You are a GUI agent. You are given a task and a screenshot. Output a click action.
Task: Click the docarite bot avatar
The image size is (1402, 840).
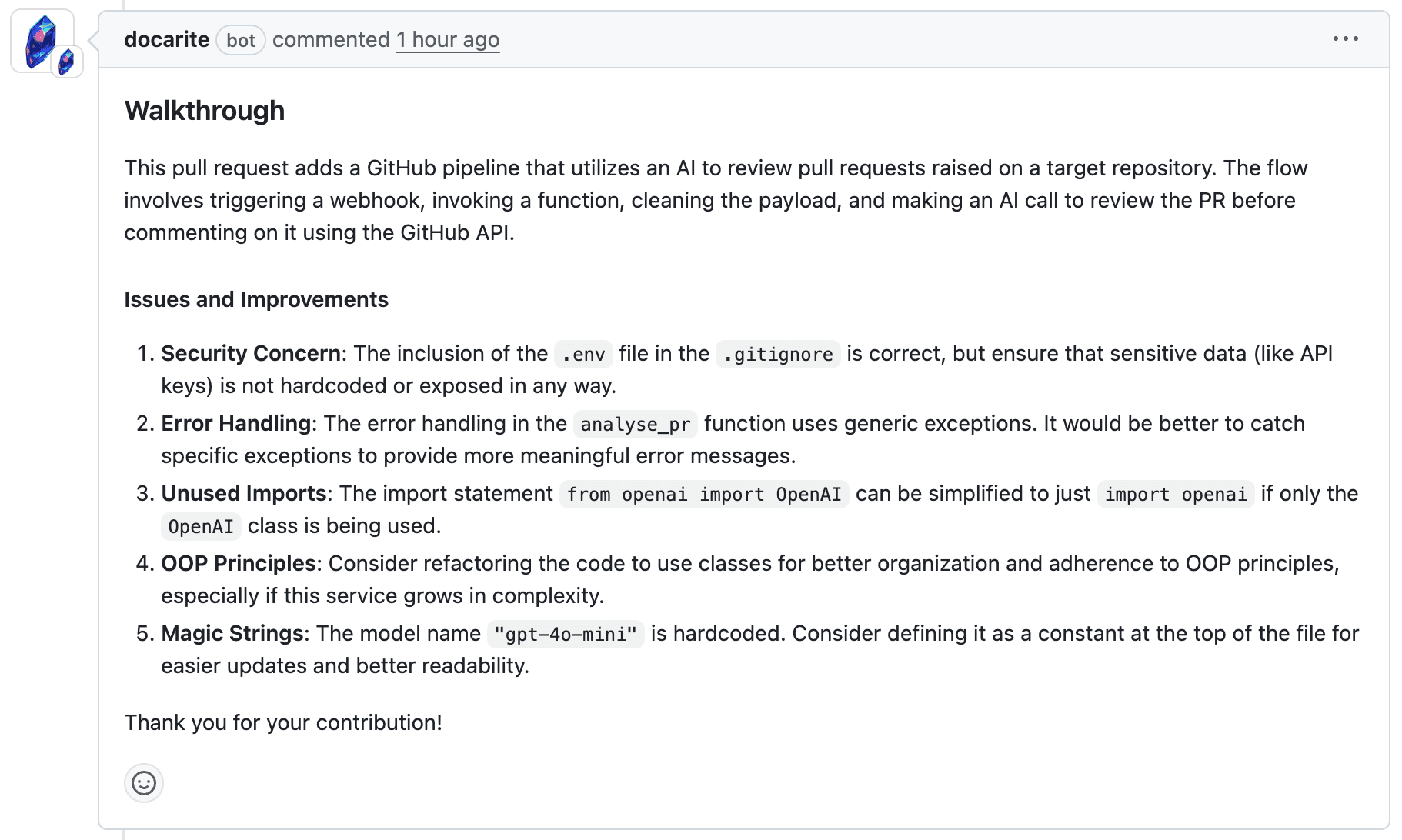(43, 40)
